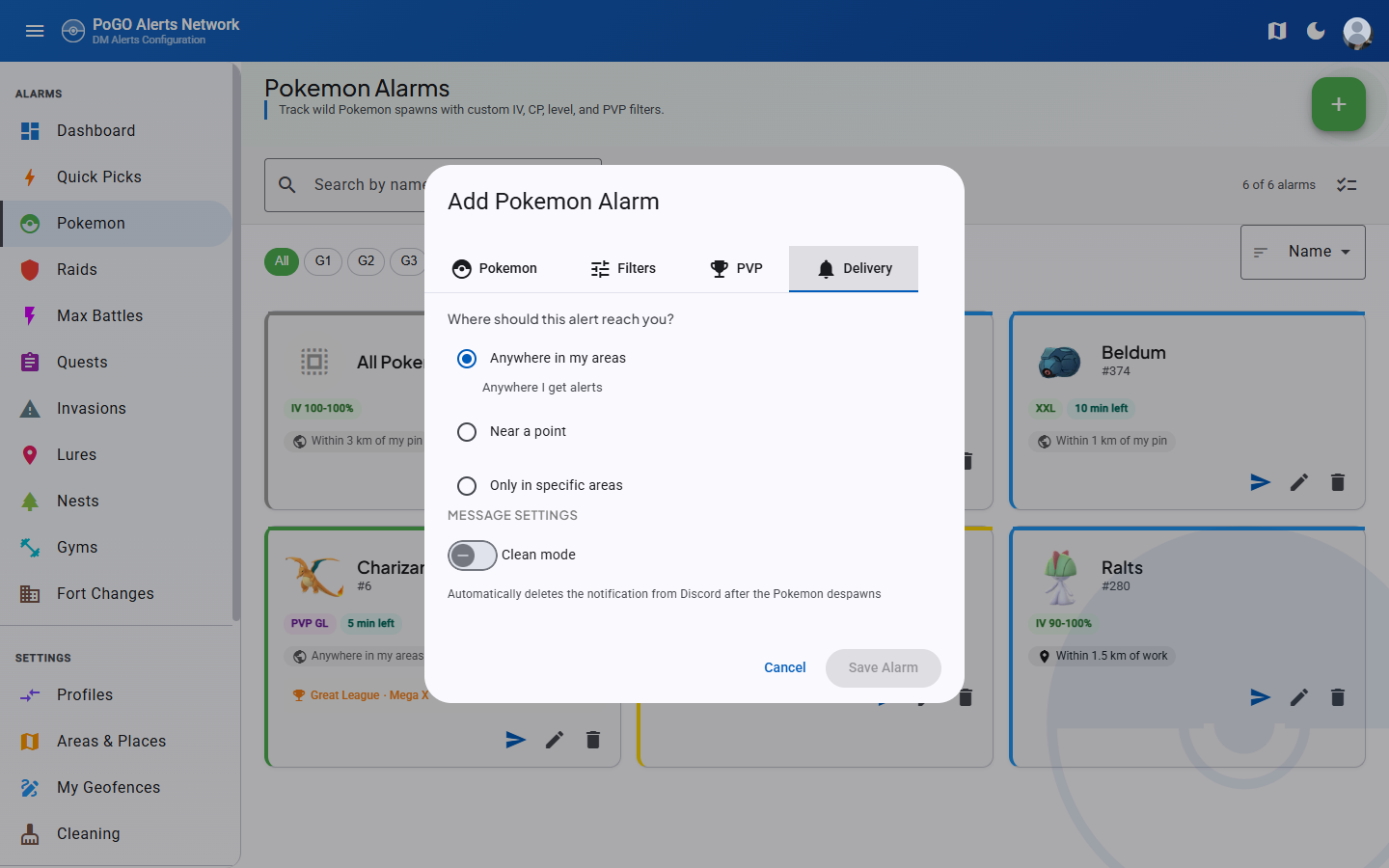Switch to the Pokemon tab in dialog
The height and width of the screenshot is (868, 1389).
coord(495,269)
